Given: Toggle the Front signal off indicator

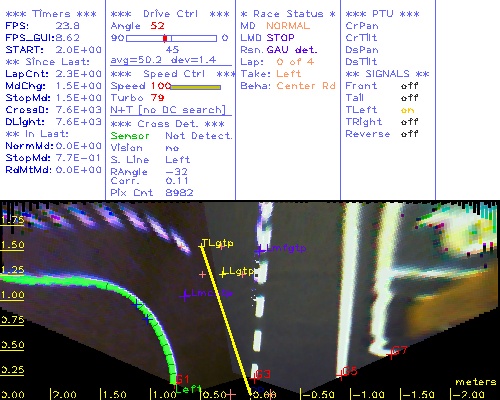Looking at the screenshot, I should (x=409, y=86).
